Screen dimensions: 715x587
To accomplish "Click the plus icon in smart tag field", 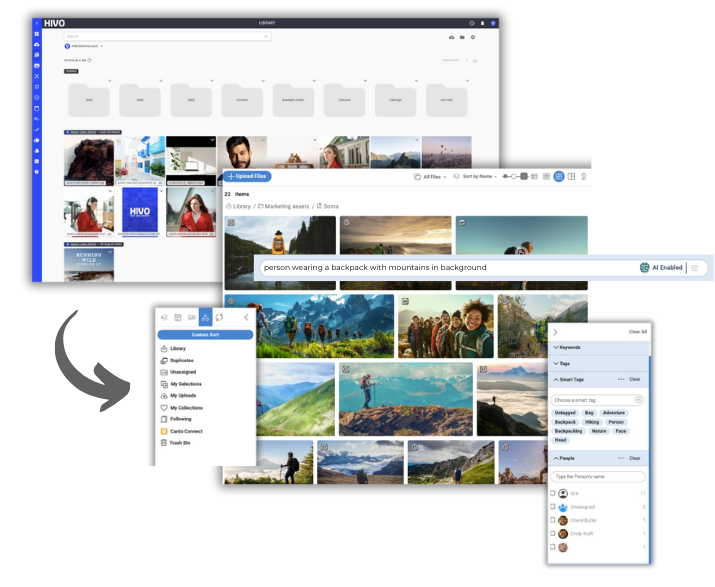I will [638, 400].
